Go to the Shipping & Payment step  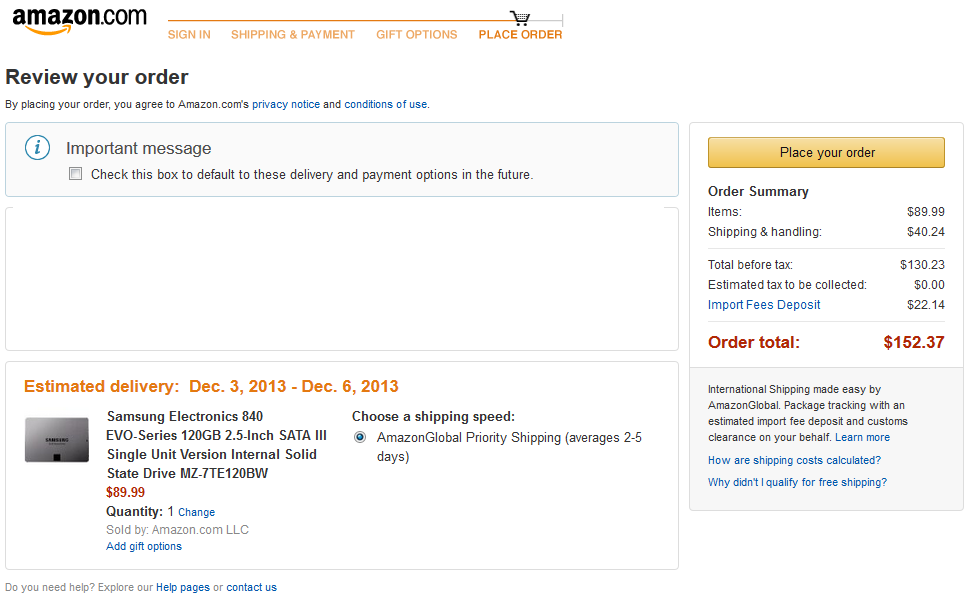coord(293,35)
